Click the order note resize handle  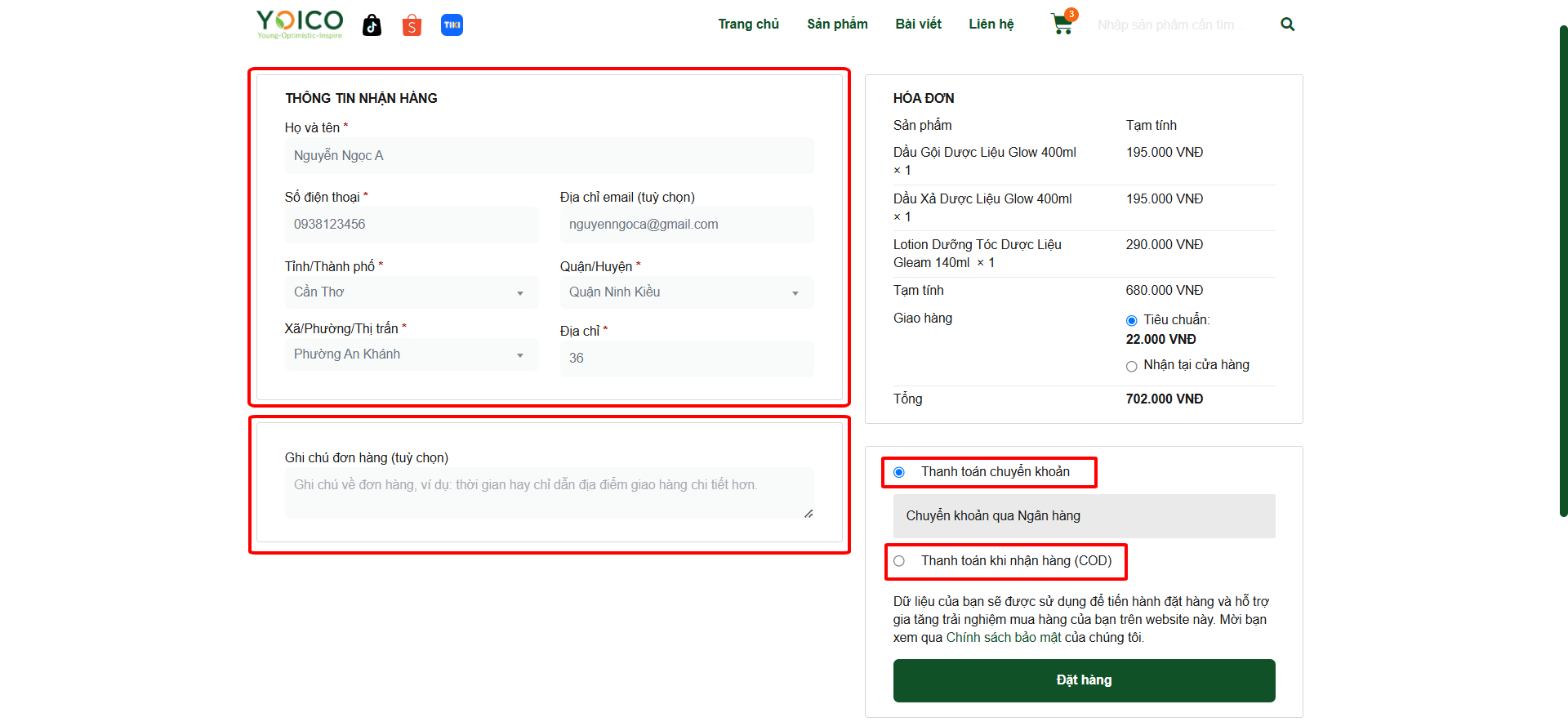coord(808,513)
